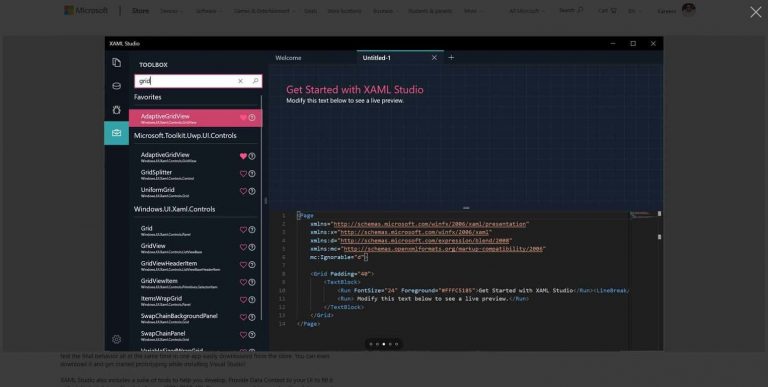
Task: Favorite the SwapChainBackgroundPanel control
Action: coord(243,317)
